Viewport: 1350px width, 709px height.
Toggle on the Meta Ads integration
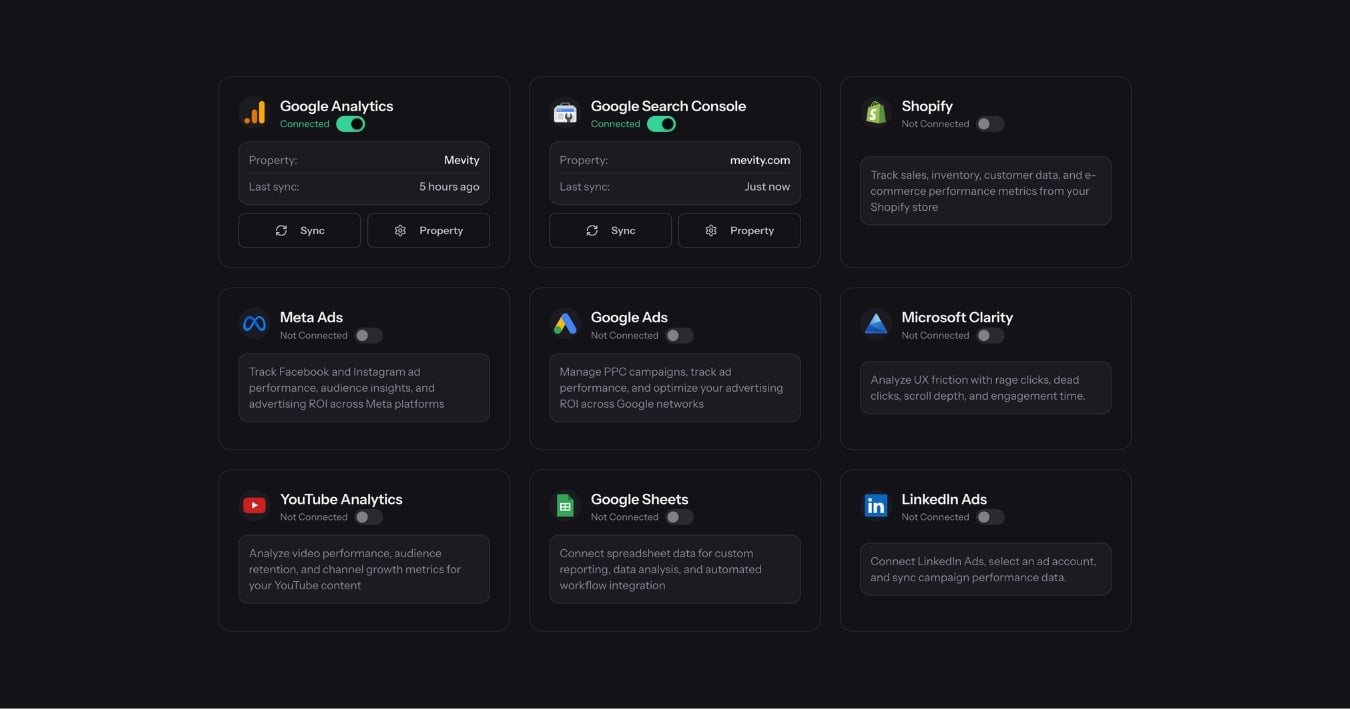[x=368, y=336]
